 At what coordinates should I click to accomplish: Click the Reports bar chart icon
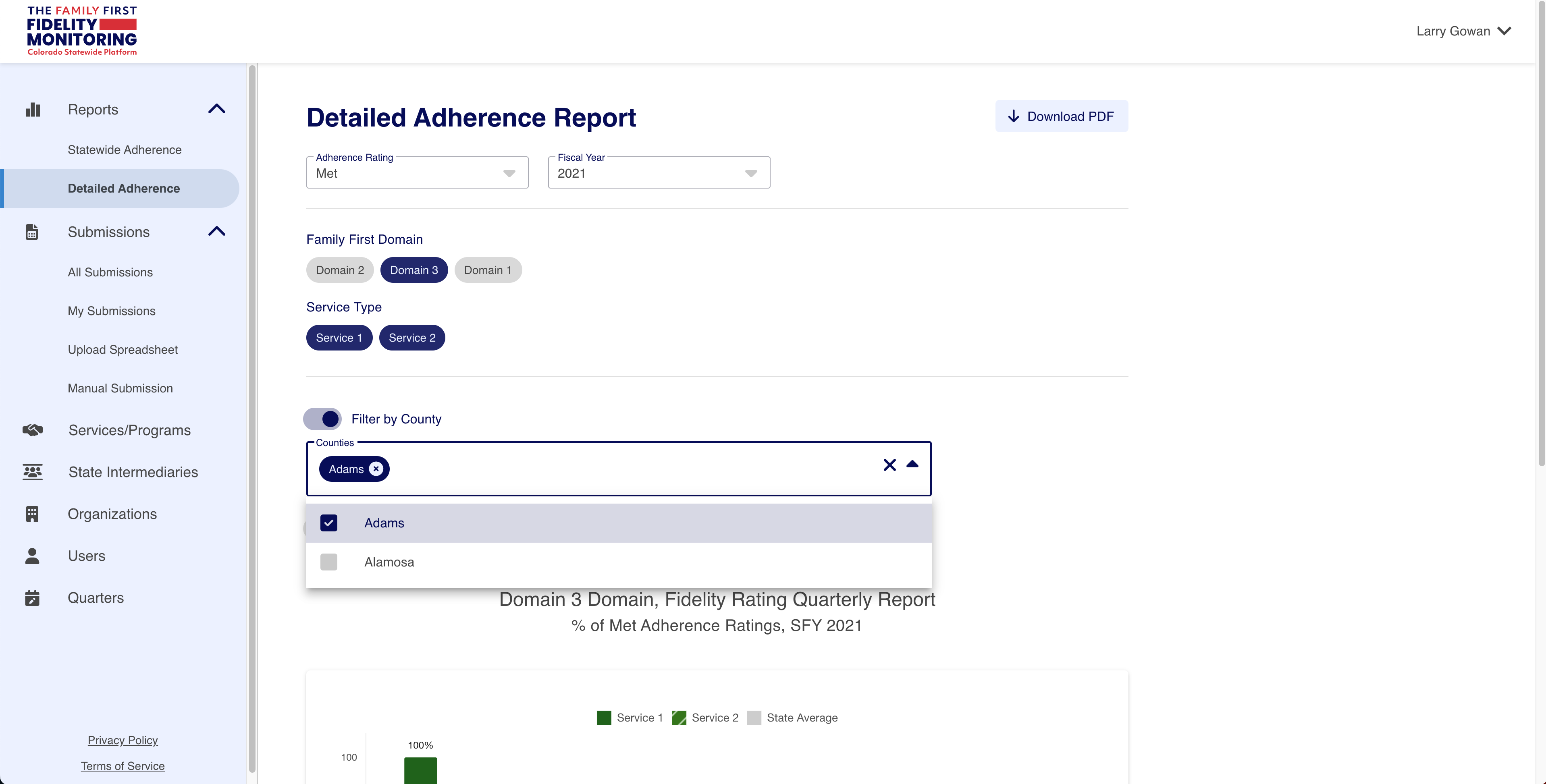pyautogui.click(x=33, y=110)
